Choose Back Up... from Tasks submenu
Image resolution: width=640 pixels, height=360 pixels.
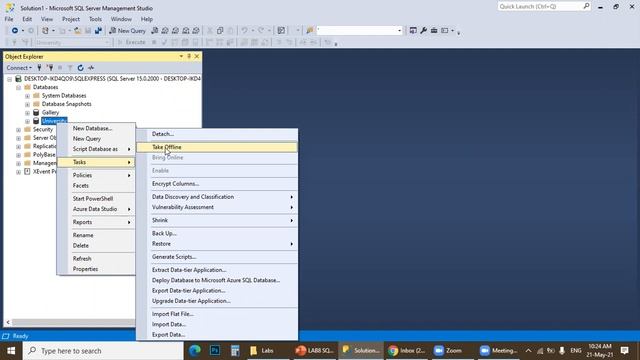(x=217, y=233)
